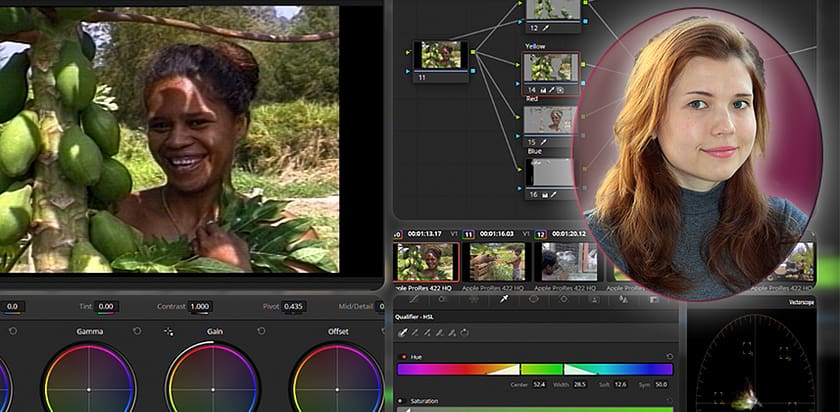
Task: Reset the Gamma color wheel
Action: [x=137, y=331]
